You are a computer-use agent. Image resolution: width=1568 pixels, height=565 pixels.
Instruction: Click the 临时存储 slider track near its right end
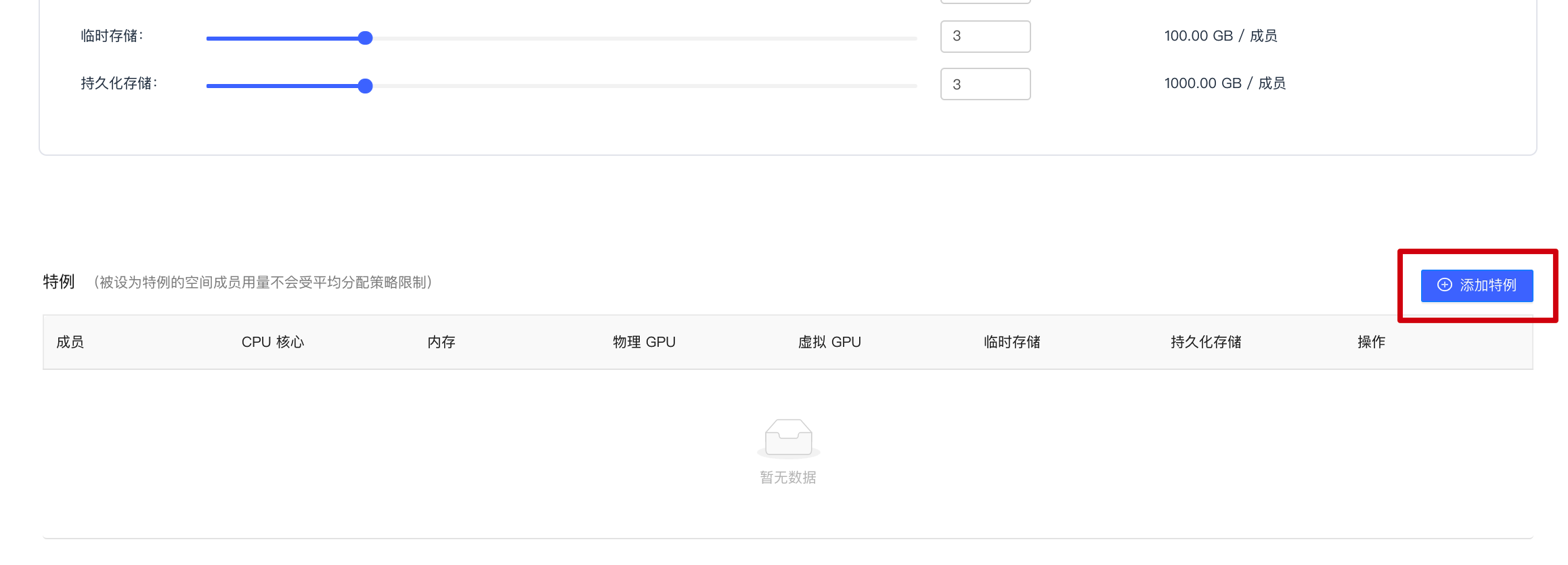pos(900,39)
